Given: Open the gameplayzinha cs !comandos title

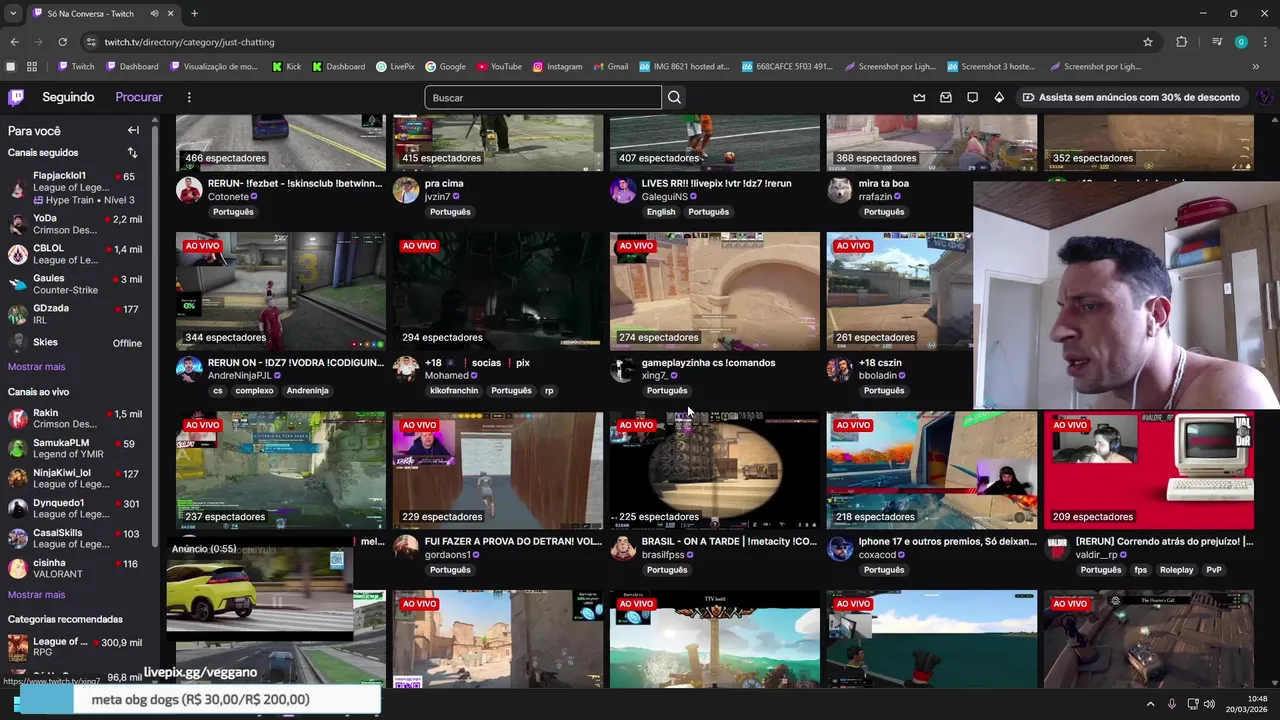Looking at the screenshot, I should click(708, 363).
